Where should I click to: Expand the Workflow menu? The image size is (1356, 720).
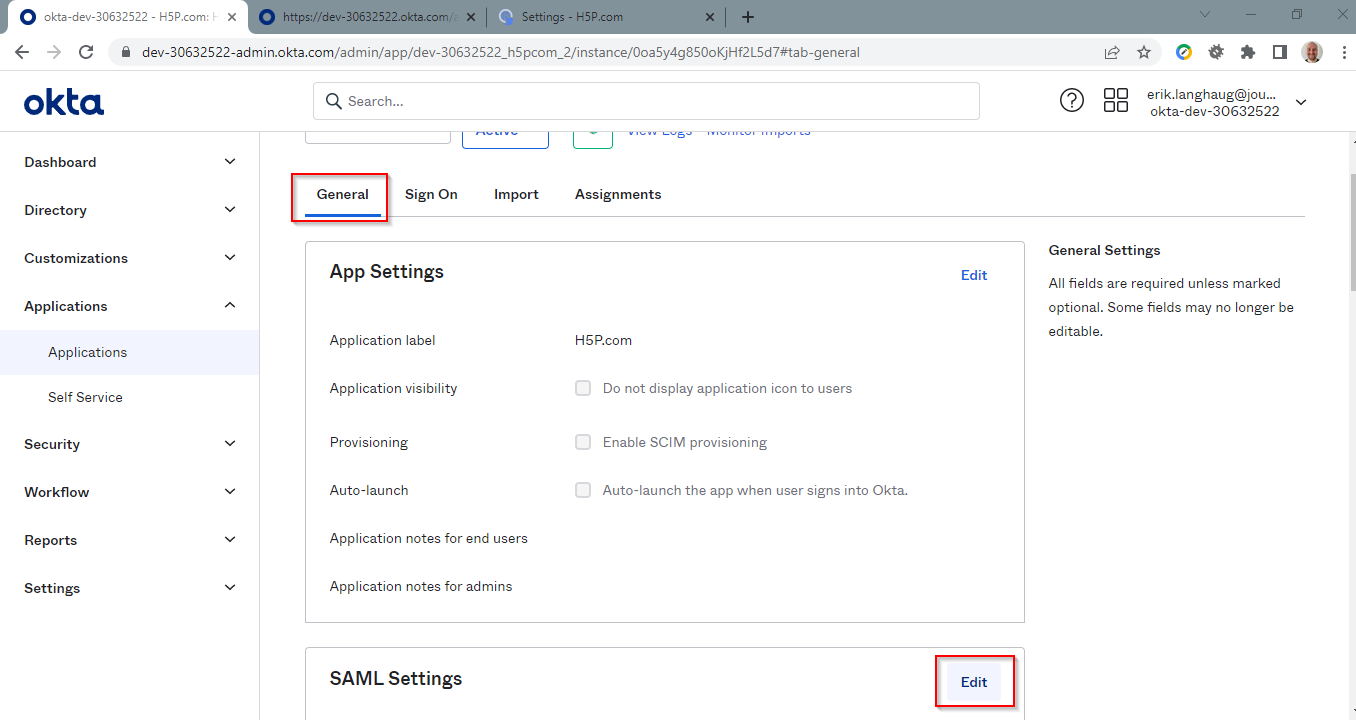[x=129, y=492]
